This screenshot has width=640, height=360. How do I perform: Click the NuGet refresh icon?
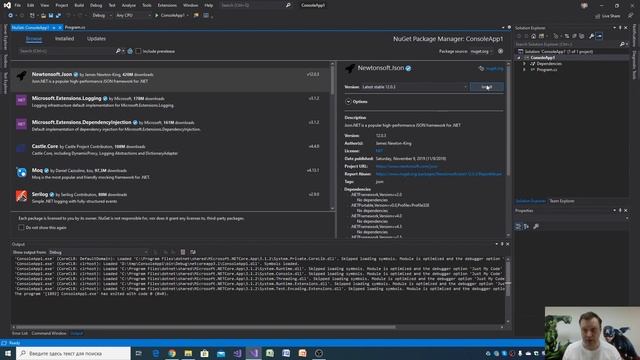[130, 51]
